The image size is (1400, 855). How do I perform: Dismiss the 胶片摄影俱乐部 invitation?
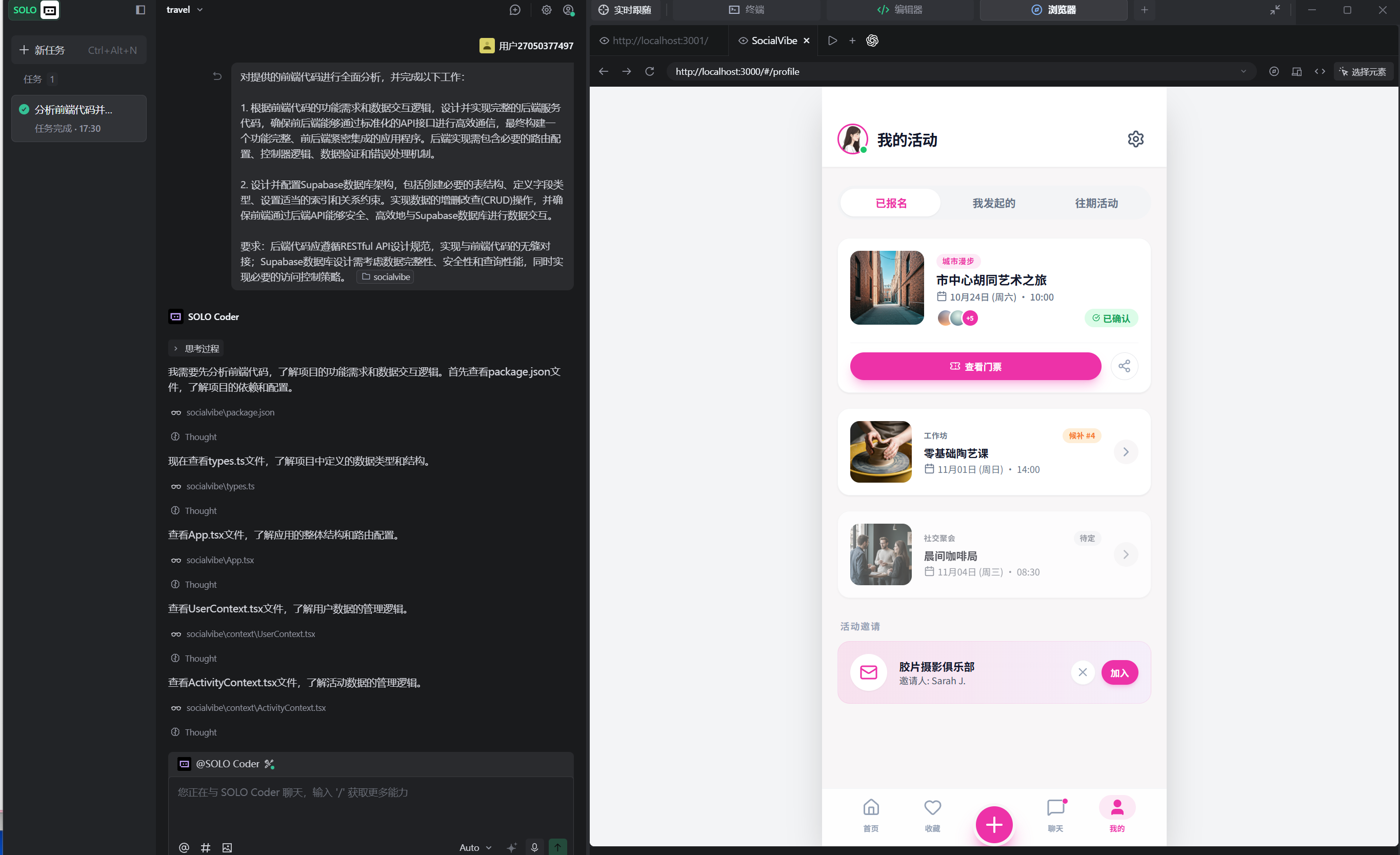click(x=1083, y=672)
